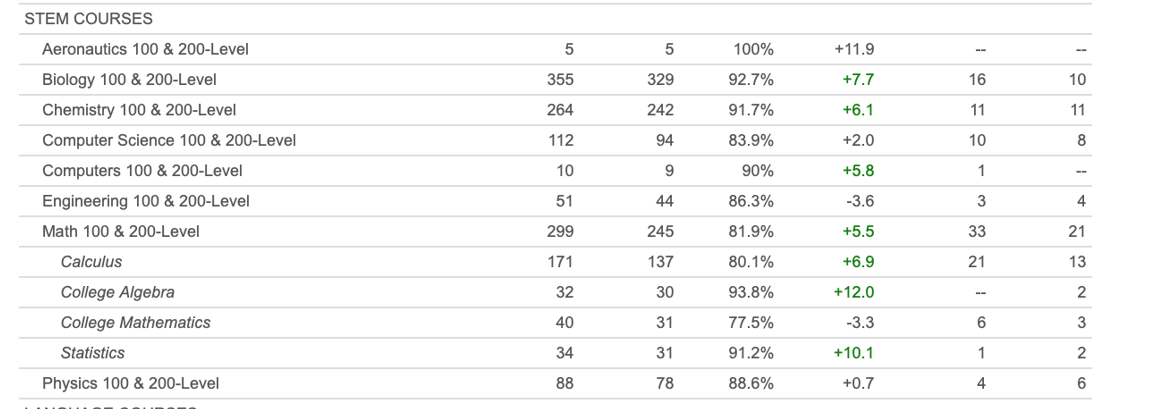Image resolution: width=1176 pixels, height=409 pixels.
Task: Open Engineering 100 & 200-Level course entry
Action: [x=145, y=201]
